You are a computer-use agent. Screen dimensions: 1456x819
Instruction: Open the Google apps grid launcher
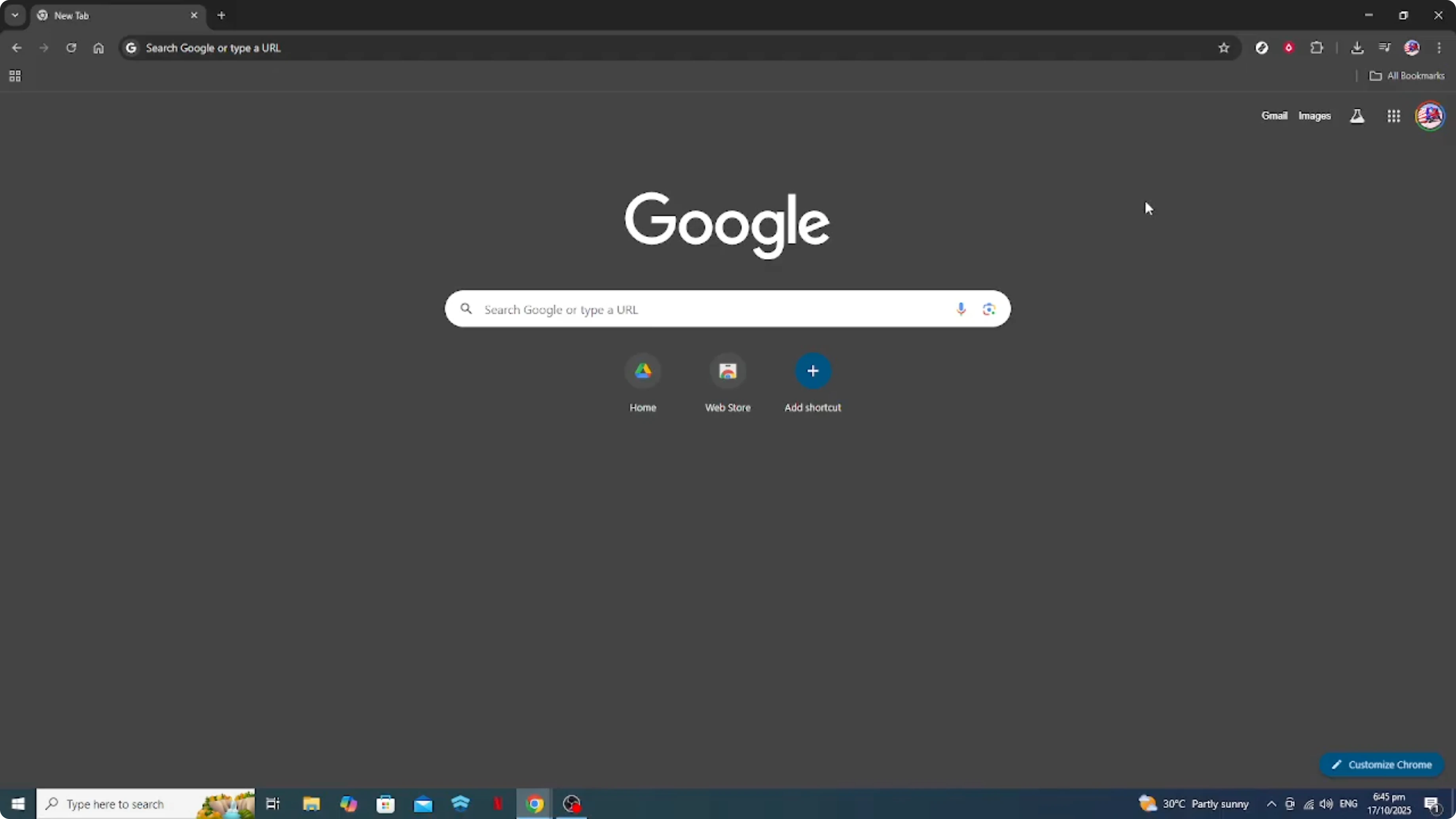(x=1393, y=115)
